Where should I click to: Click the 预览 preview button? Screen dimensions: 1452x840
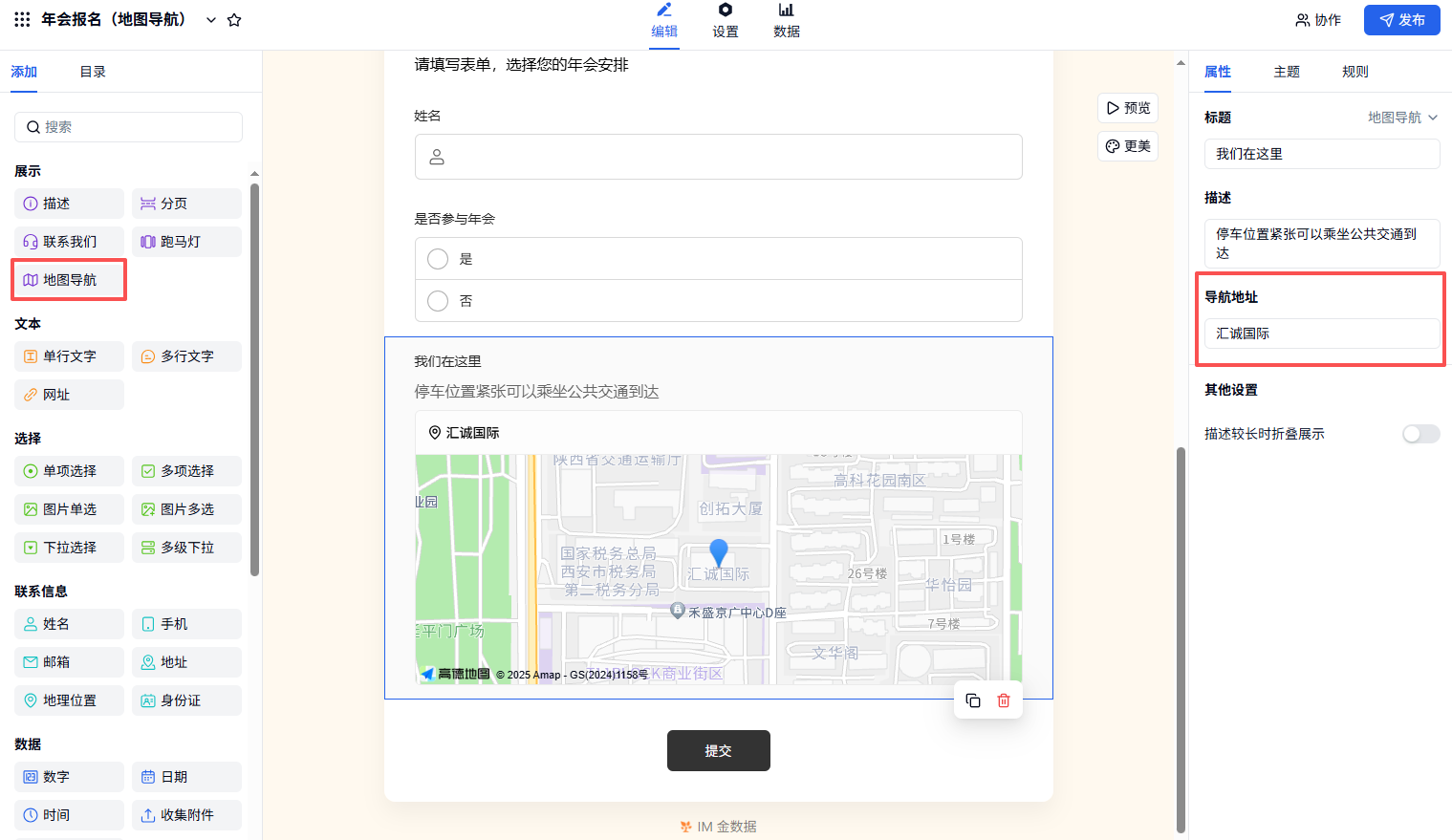click(1128, 108)
